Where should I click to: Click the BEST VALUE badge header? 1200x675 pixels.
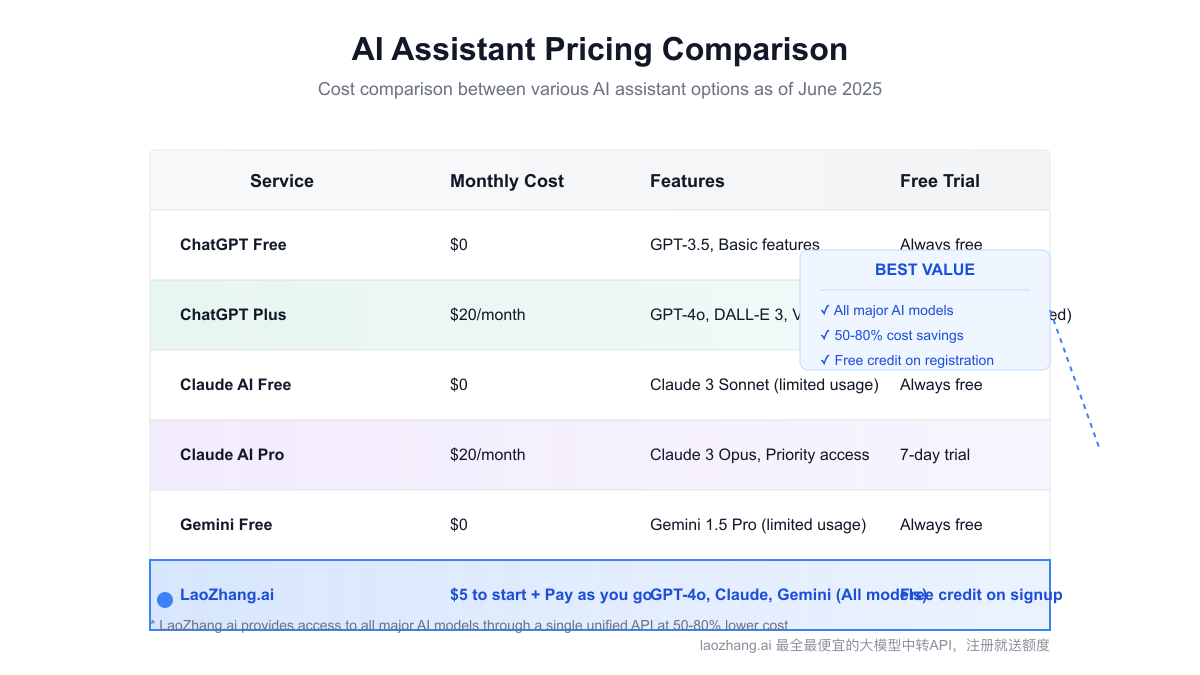(925, 269)
